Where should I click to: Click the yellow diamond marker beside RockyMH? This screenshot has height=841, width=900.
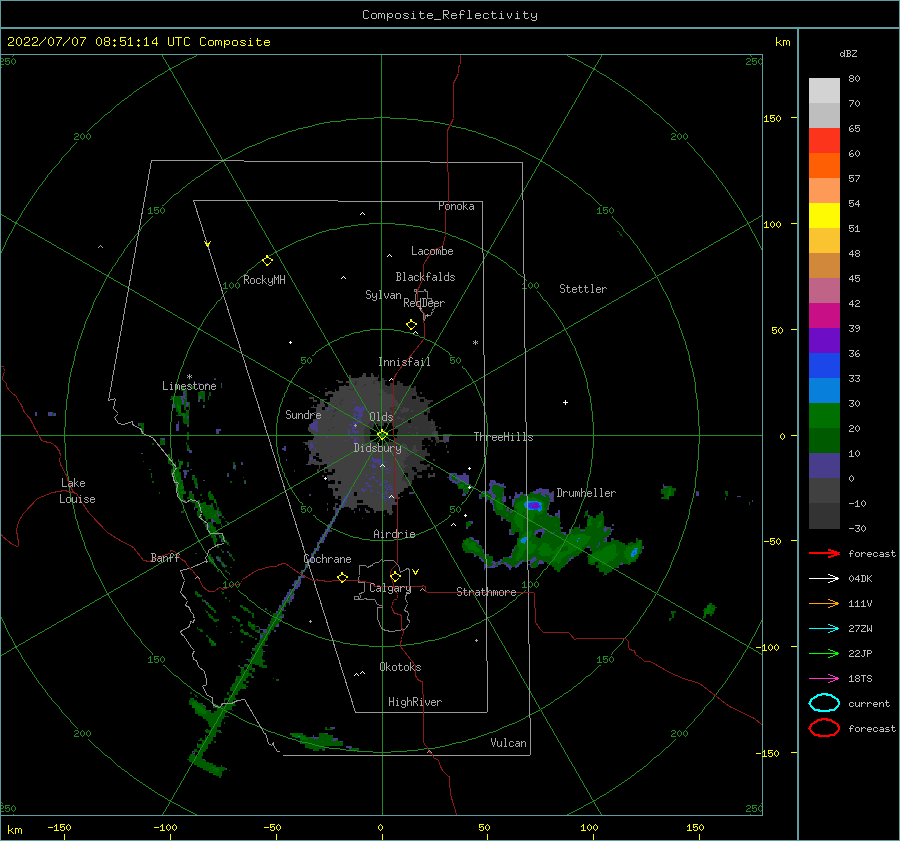click(267, 261)
